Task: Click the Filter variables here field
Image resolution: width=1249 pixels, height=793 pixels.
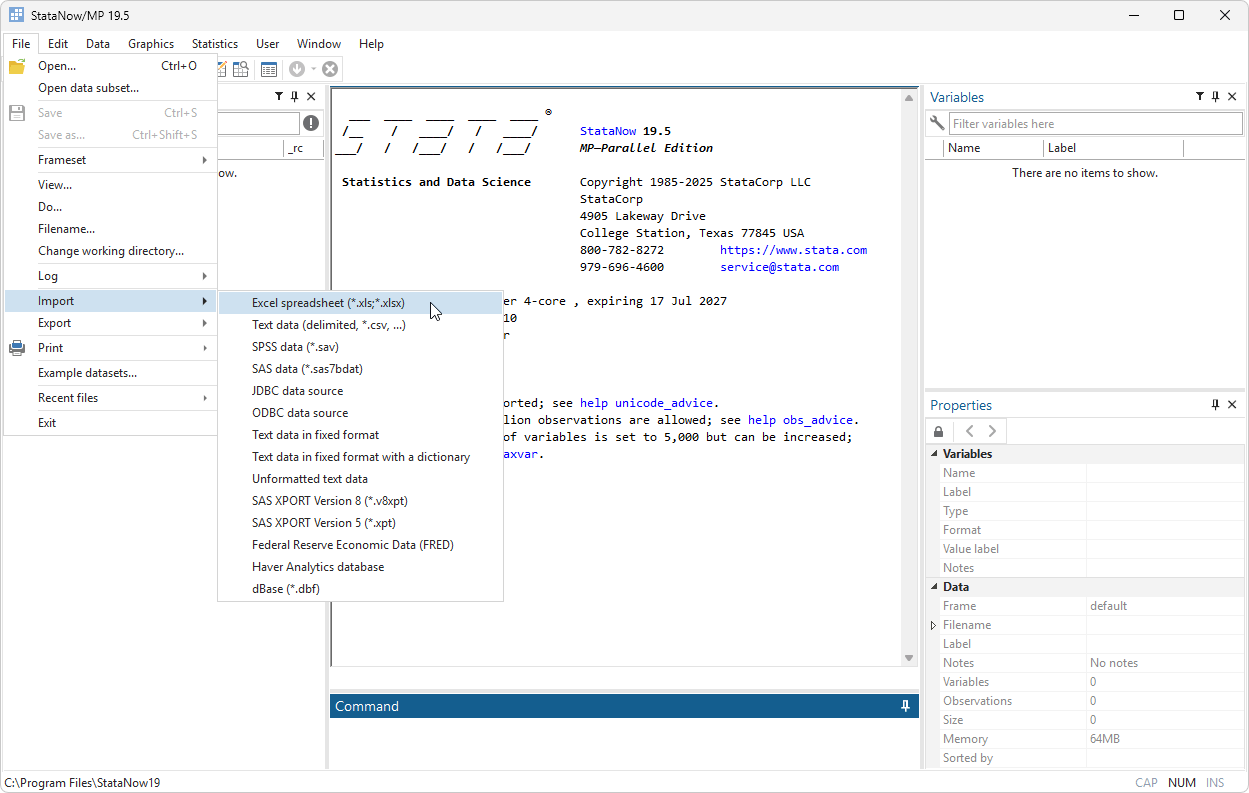Action: click(x=1094, y=124)
